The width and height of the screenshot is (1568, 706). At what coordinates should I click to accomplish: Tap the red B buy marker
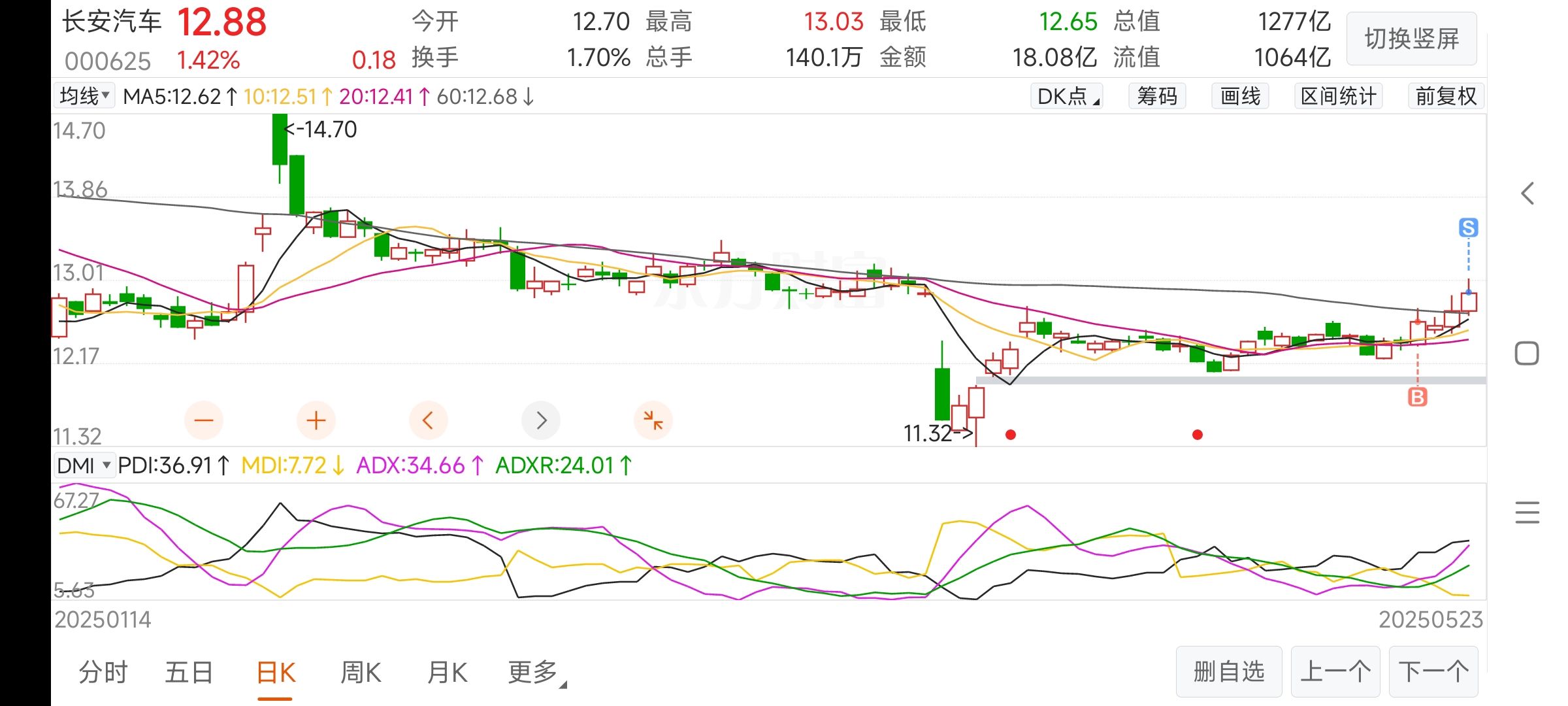coord(1418,397)
